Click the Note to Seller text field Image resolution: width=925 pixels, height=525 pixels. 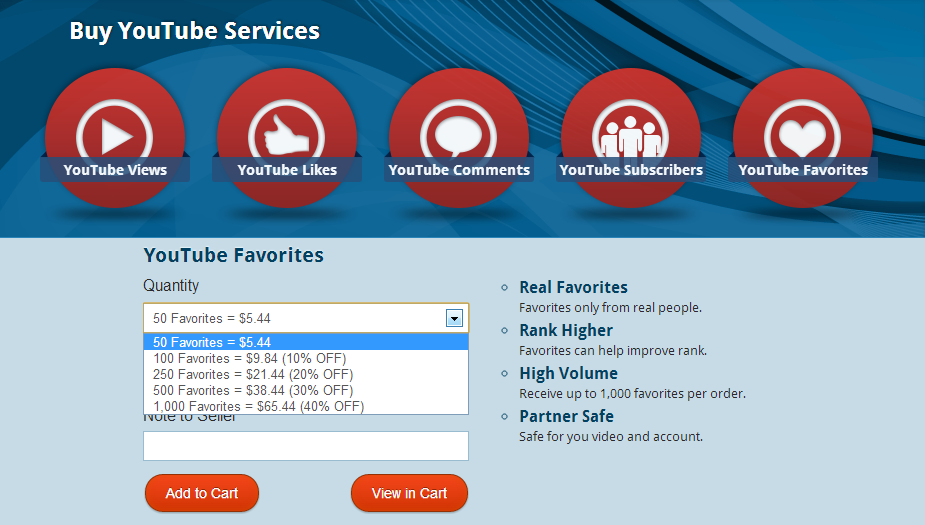point(306,446)
